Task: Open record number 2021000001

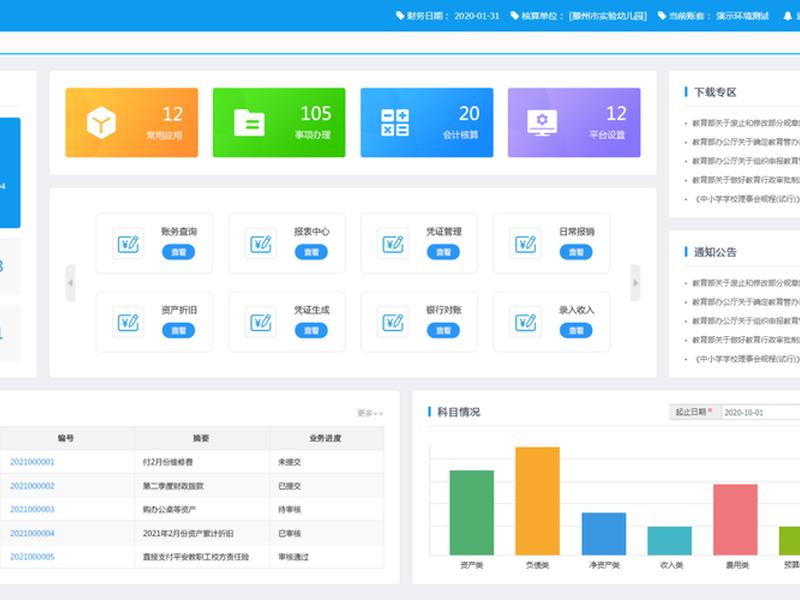Action: tap(32, 462)
